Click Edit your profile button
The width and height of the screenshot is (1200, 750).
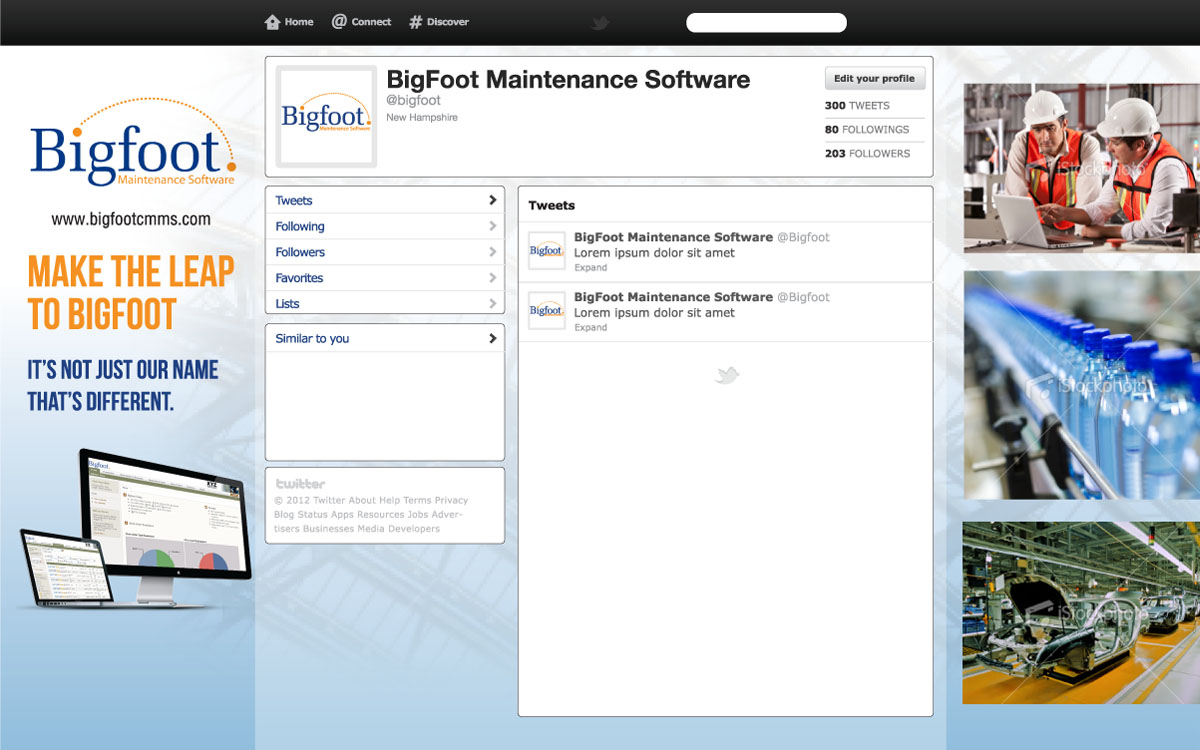click(875, 79)
